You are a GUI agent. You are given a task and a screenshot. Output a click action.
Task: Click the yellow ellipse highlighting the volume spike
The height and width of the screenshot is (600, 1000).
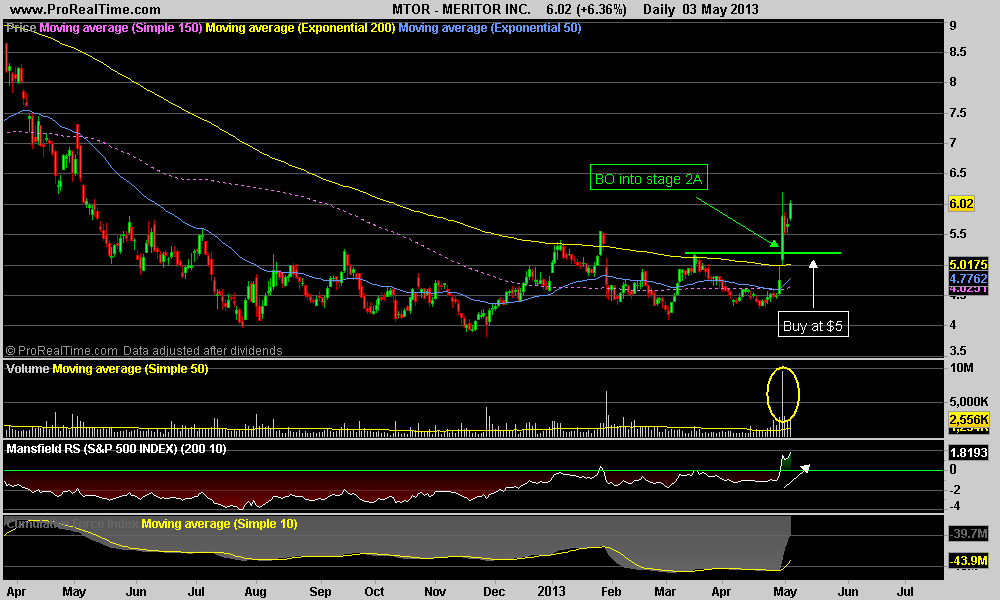(x=784, y=394)
